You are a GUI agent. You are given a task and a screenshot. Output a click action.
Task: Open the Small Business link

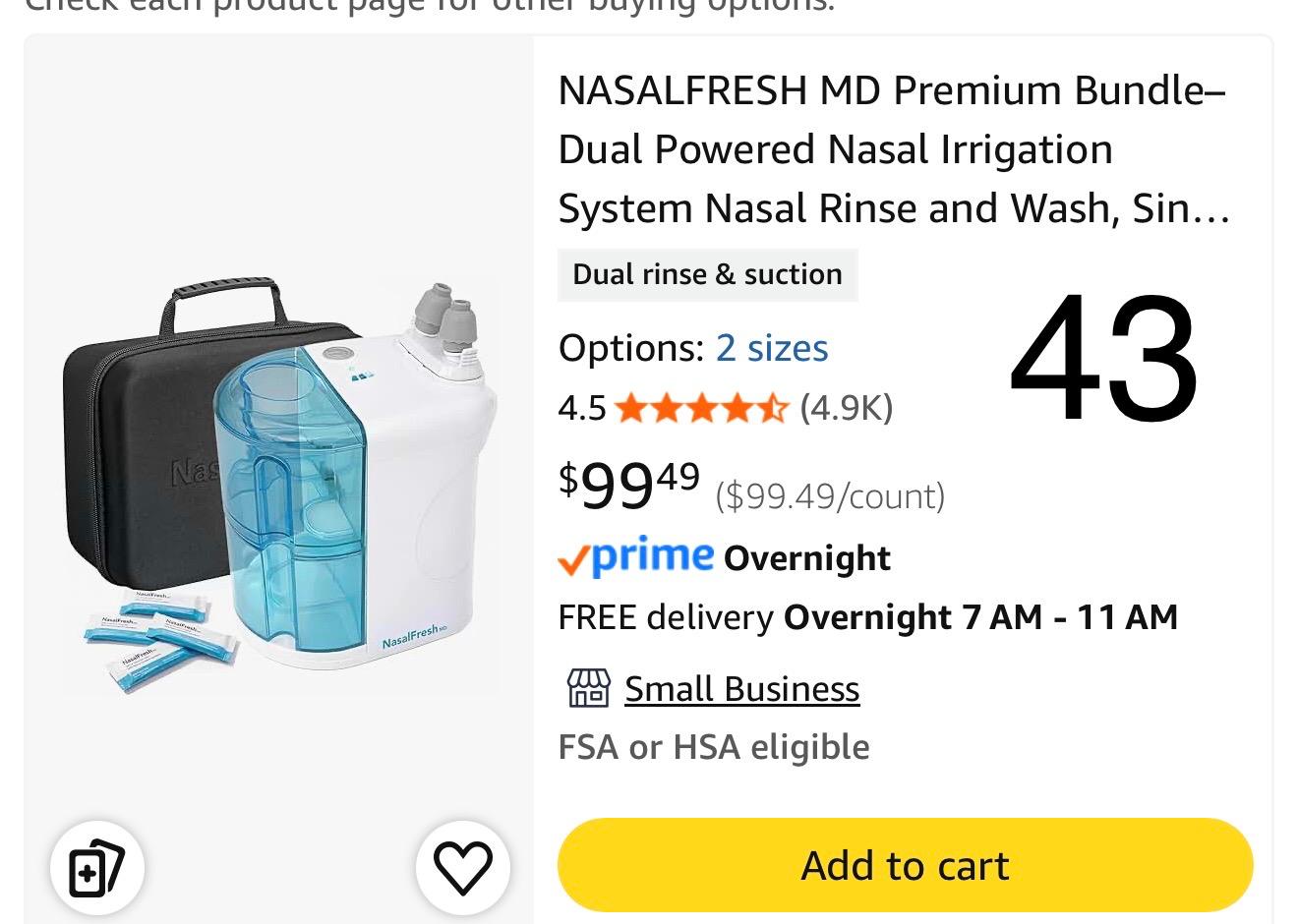(741, 689)
